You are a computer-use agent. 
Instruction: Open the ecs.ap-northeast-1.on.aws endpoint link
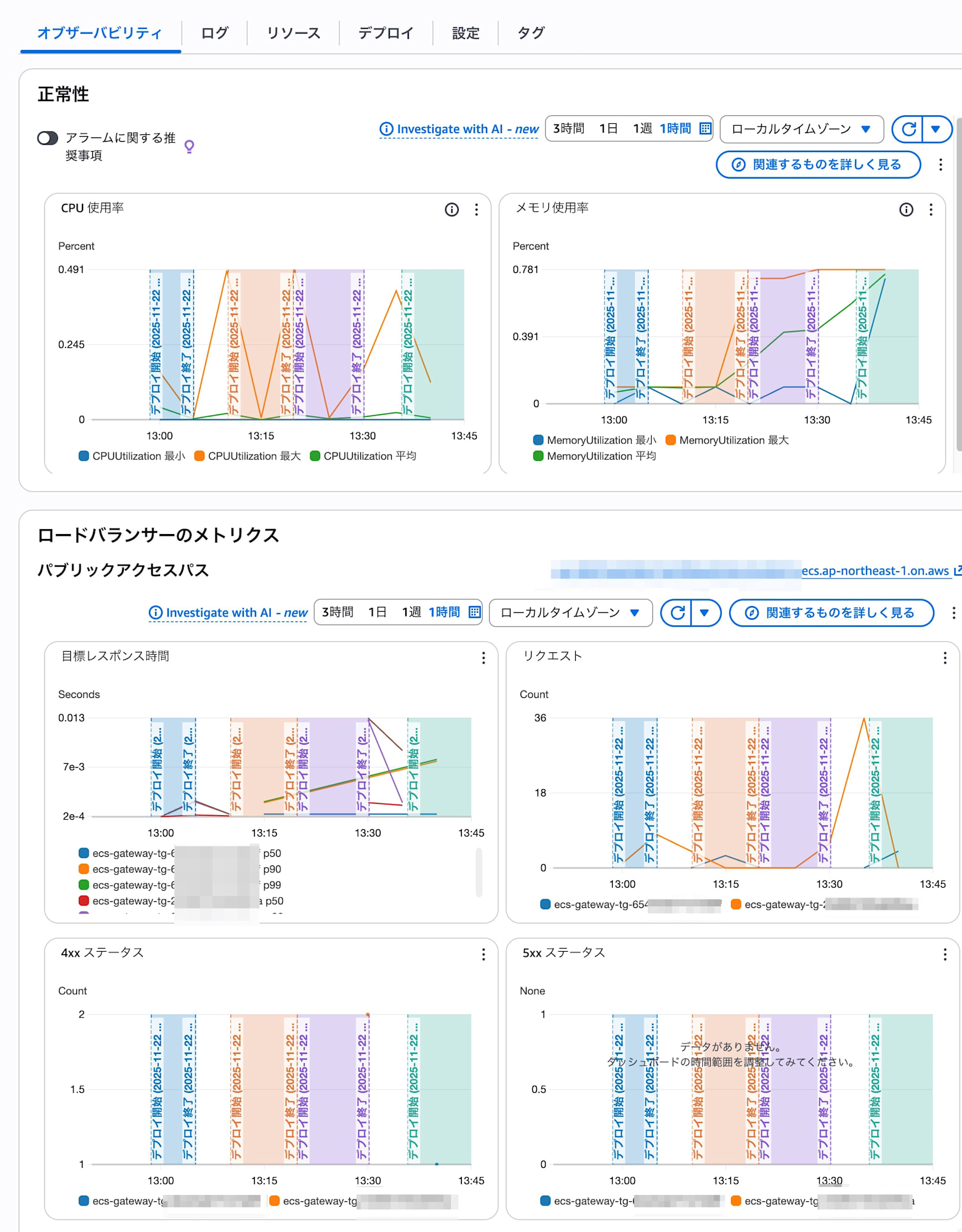point(875,571)
